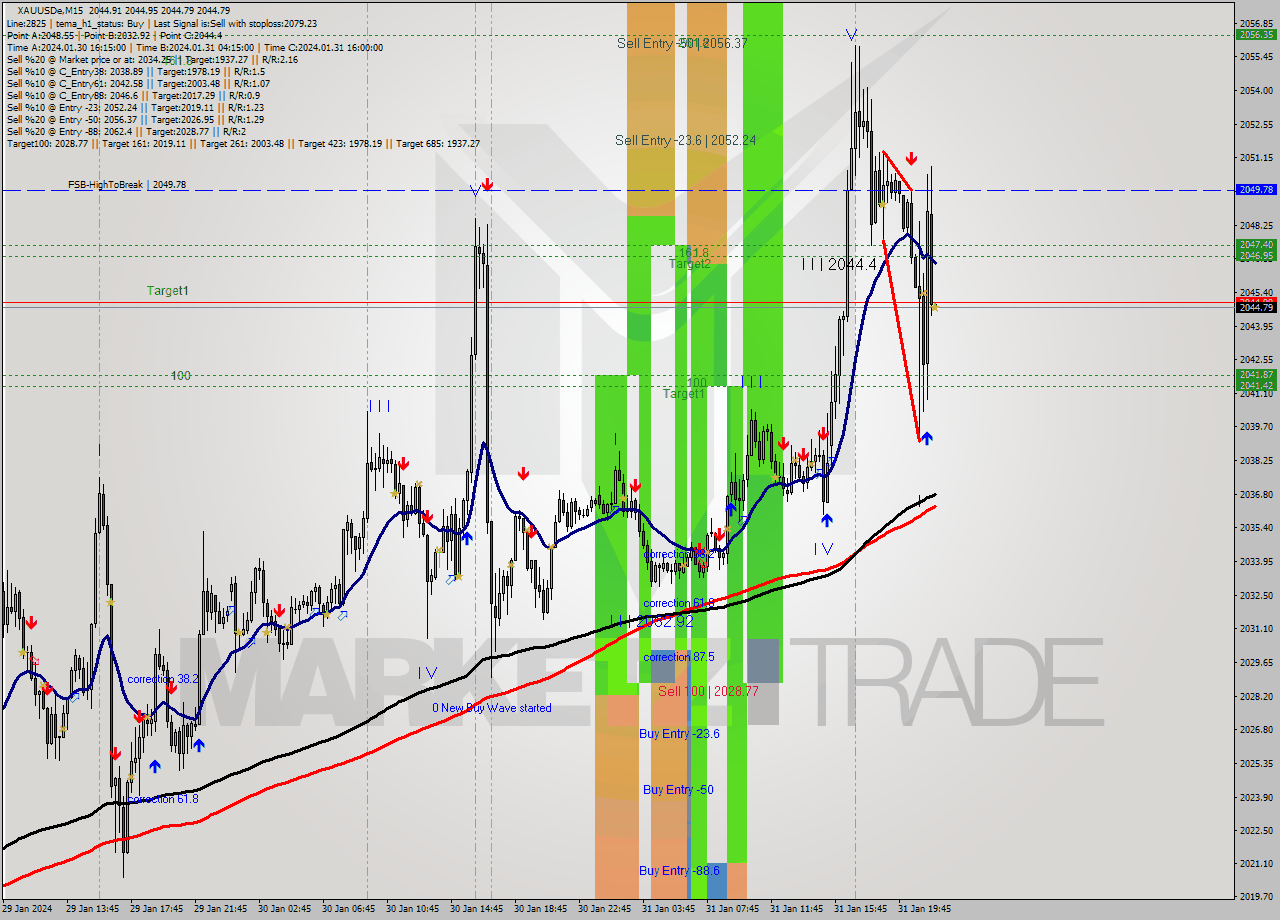
Task: Click the 'Target100: 2028.77' targets summary line
Action: click(x=243, y=143)
